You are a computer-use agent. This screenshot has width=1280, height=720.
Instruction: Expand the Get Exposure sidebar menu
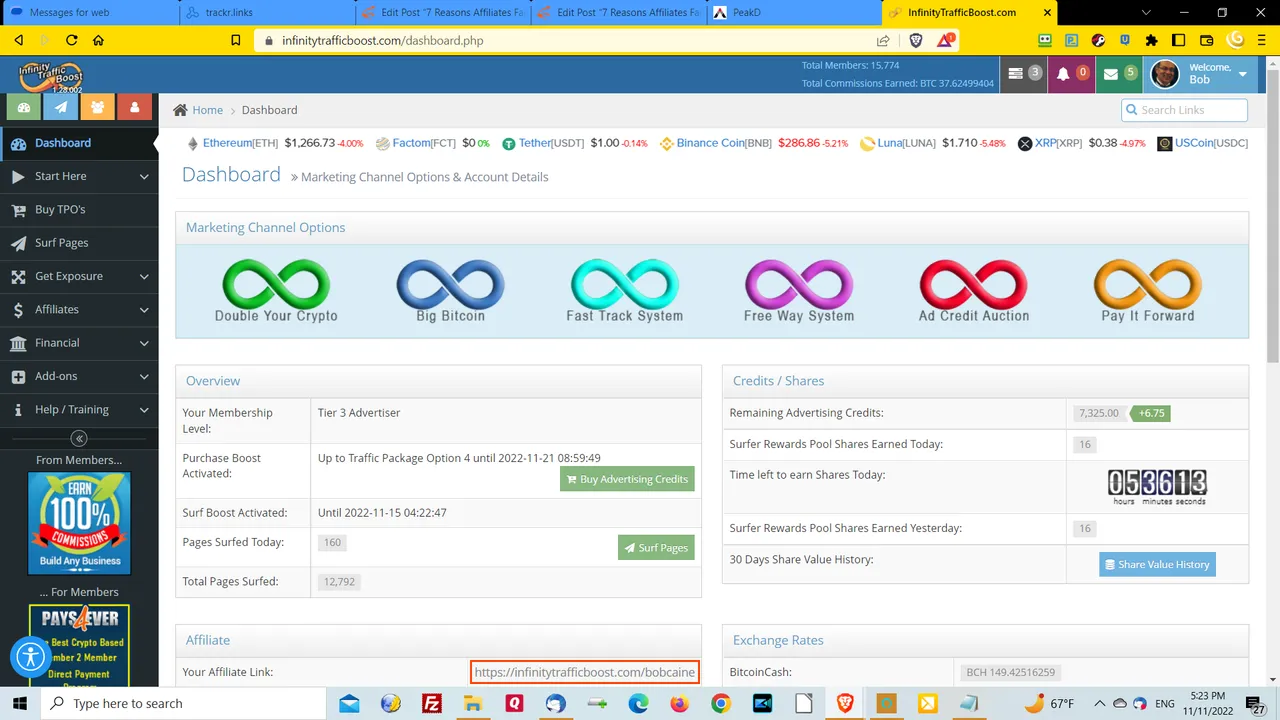tap(79, 276)
